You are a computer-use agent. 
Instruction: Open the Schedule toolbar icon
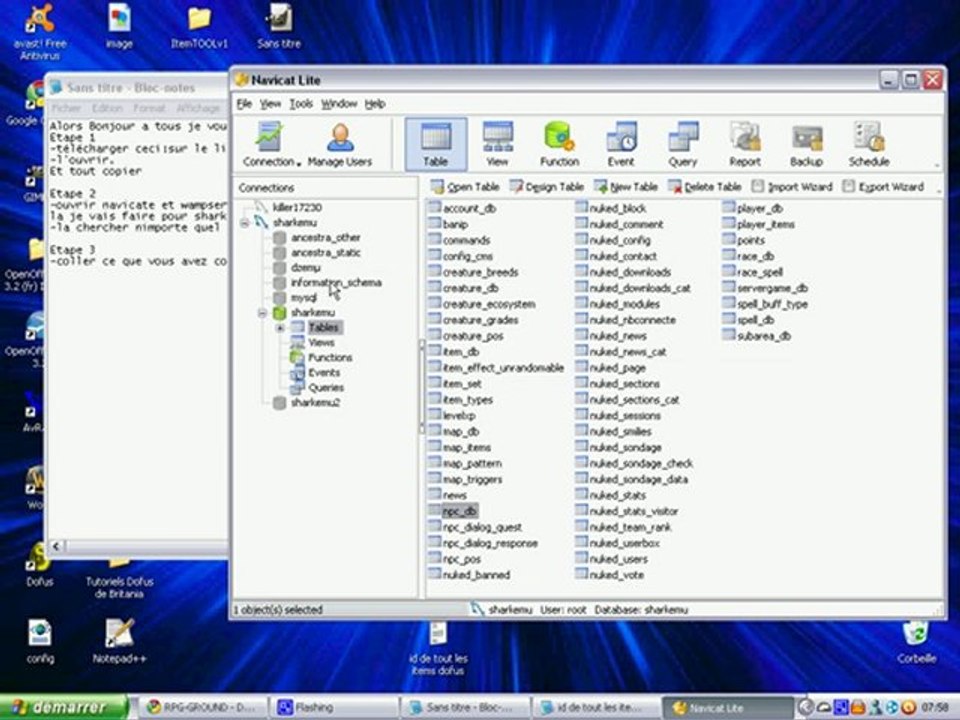[869, 144]
